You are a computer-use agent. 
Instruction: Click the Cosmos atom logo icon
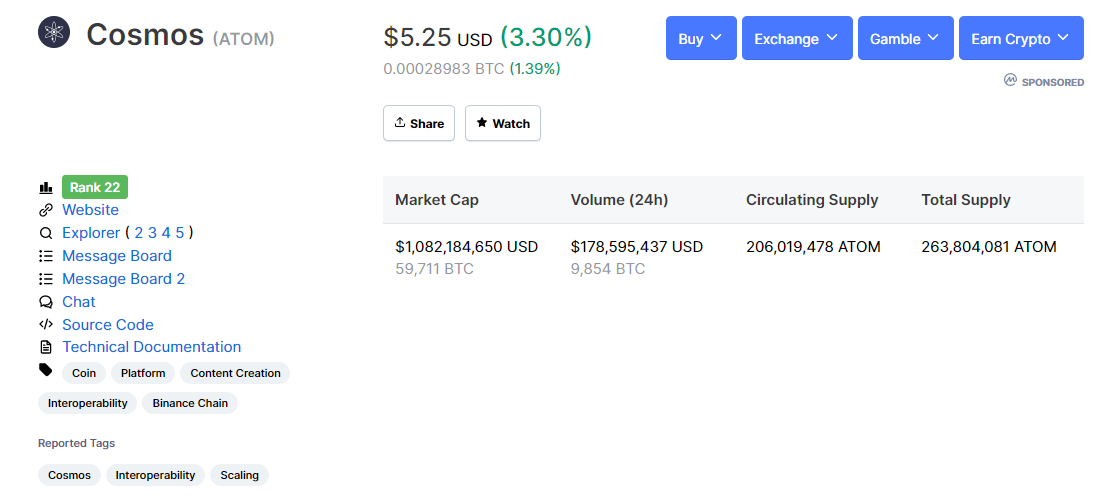[x=54, y=31]
